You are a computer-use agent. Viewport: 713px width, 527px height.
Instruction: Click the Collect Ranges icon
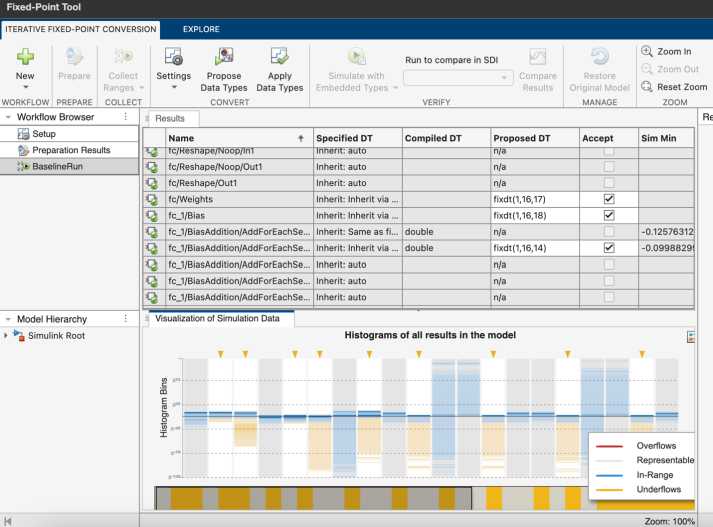(x=123, y=57)
